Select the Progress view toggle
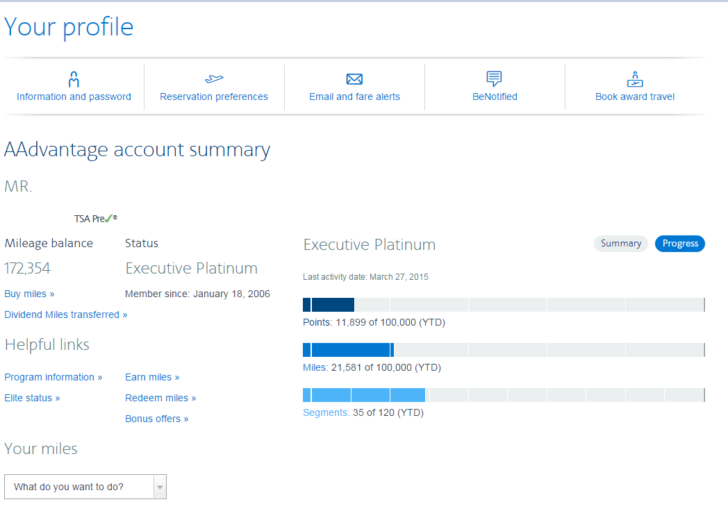Viewport: 728px width, 511px height. [x=680, y=244]
